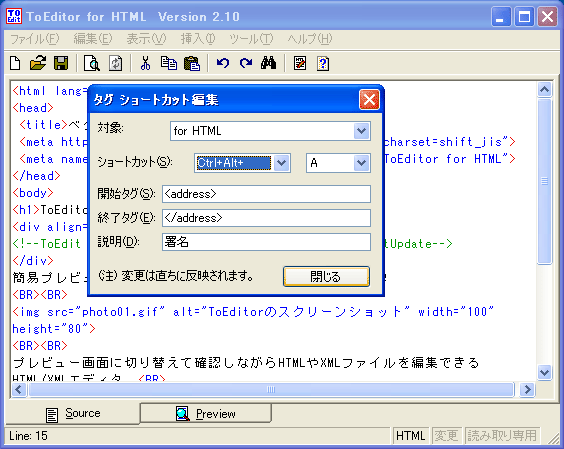This screenshot has width=564, height=449.
Task: Copy using the copy toolbar icon
Action: (x=168, y=63)
